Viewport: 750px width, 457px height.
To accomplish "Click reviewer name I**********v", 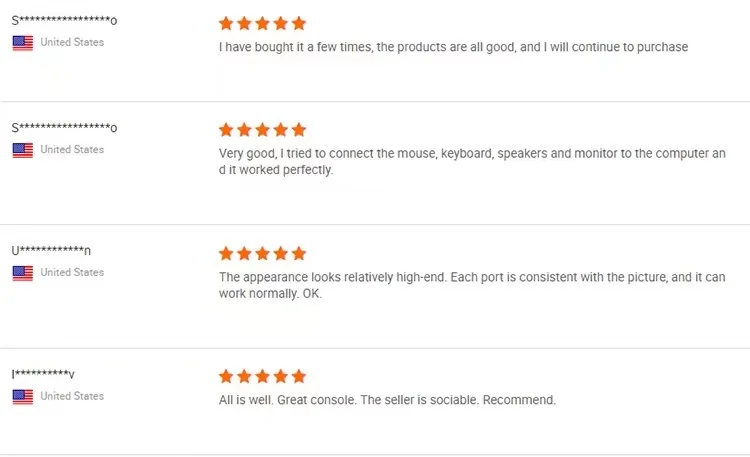I will (x=43, y=374).
